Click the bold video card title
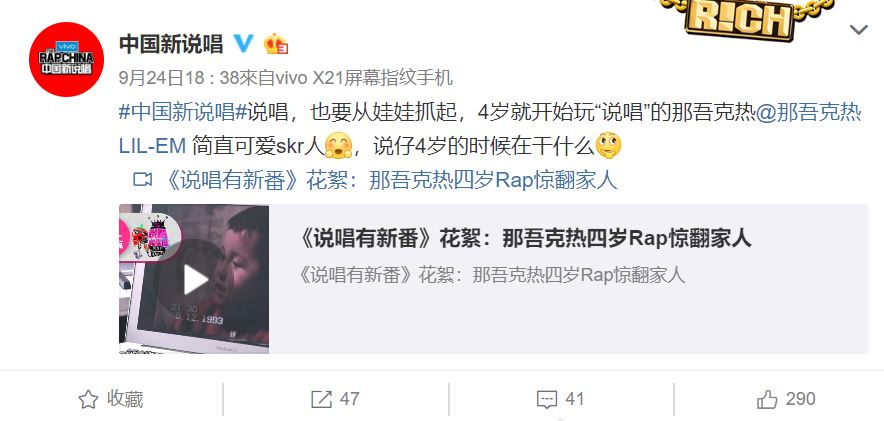 tap(525, 239)
